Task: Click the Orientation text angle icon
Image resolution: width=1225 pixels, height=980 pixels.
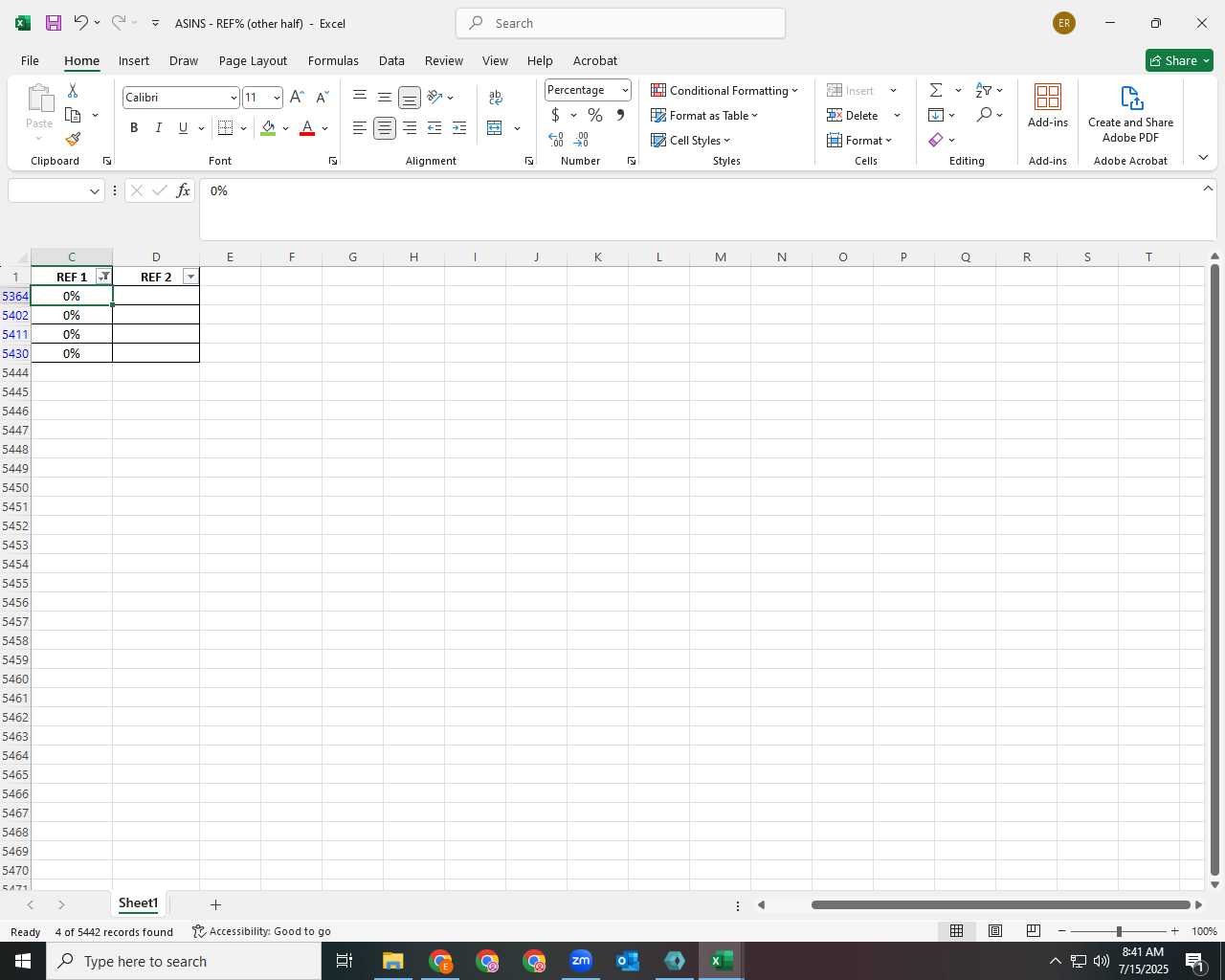Action: click(x=434, y=97)
